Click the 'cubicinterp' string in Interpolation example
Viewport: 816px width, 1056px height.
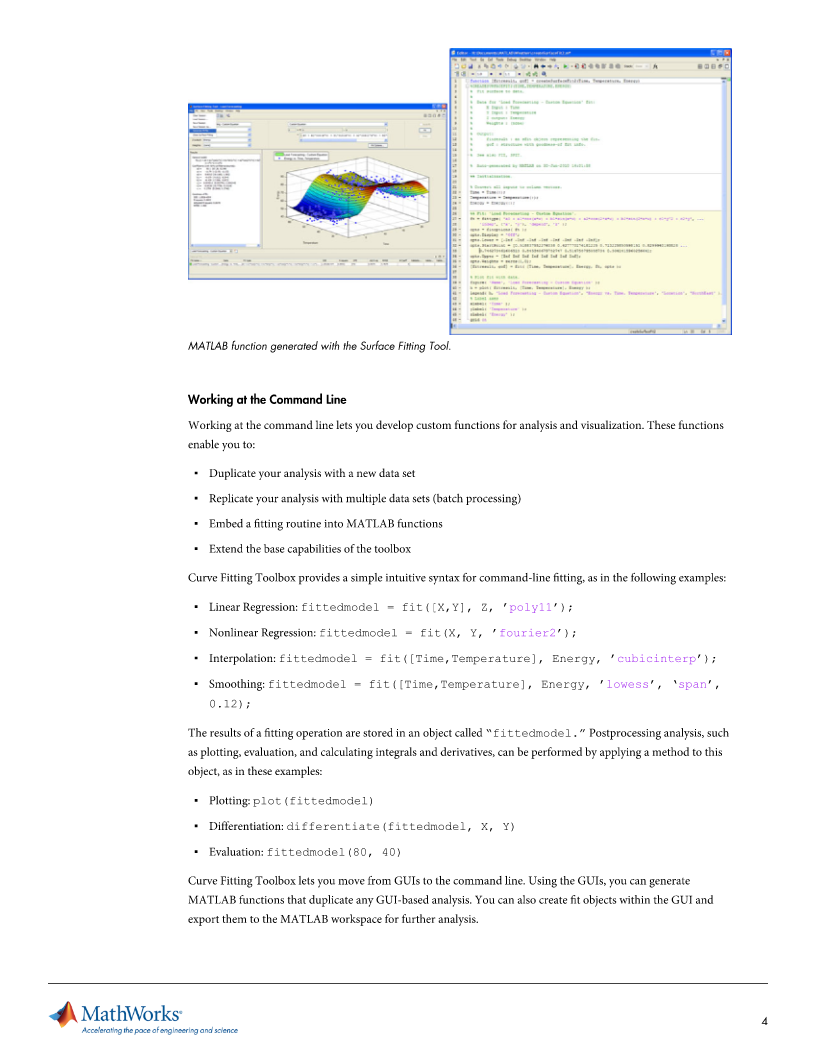656,659
